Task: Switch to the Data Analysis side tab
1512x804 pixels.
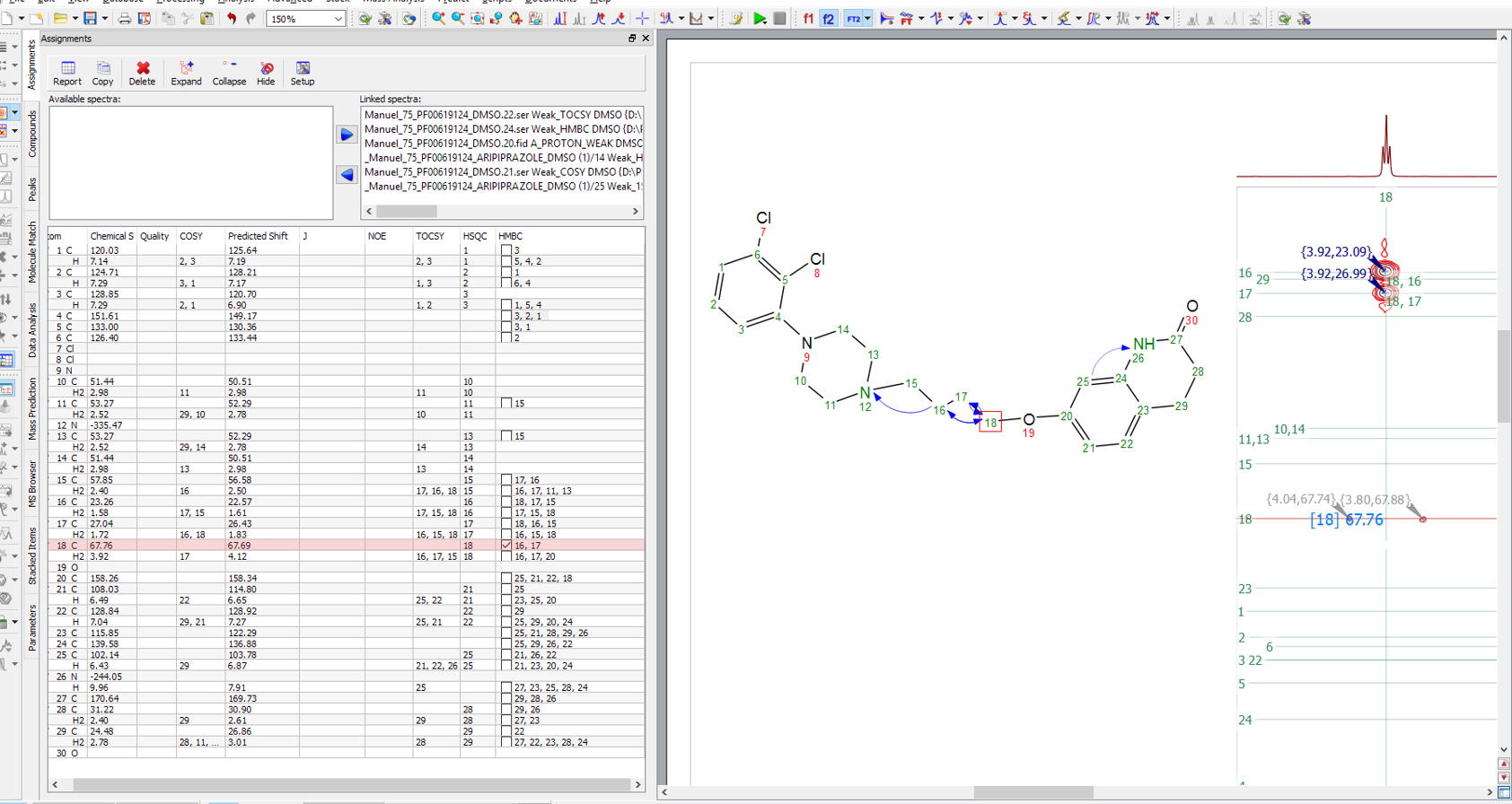Action: tap(32, 330)
